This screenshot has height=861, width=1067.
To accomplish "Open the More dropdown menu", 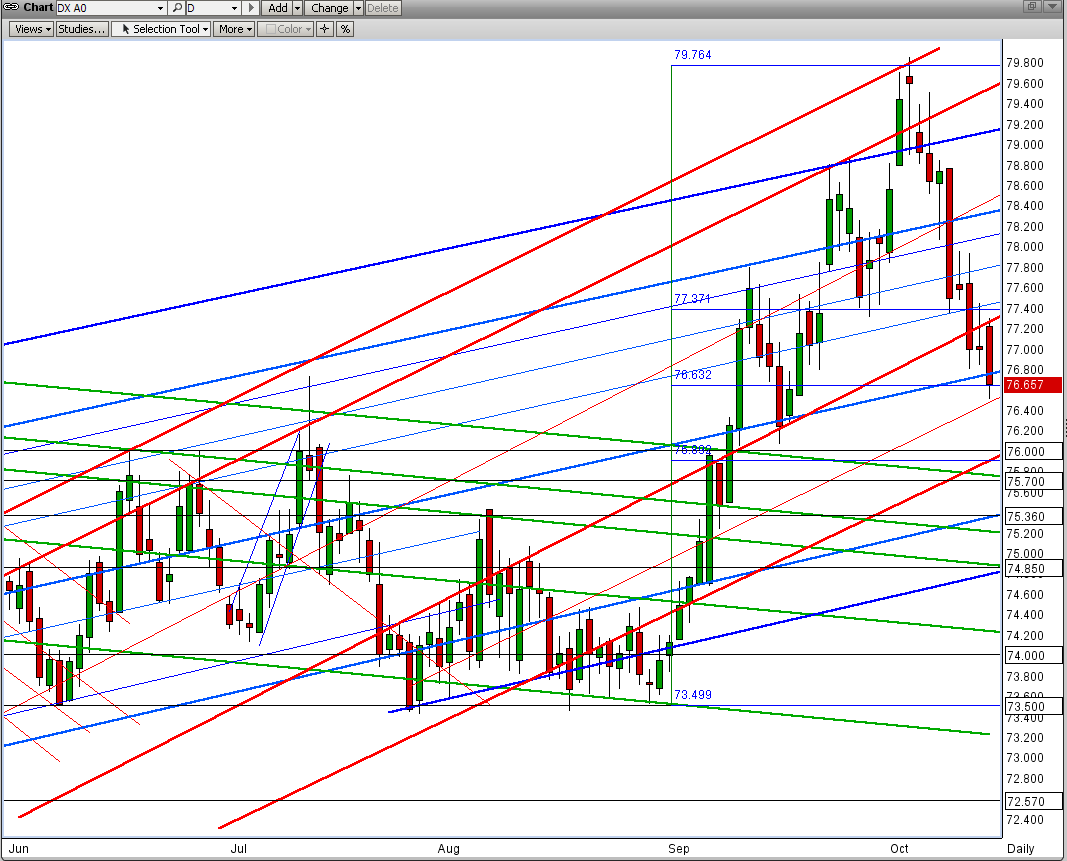I will tap(234, 29).
